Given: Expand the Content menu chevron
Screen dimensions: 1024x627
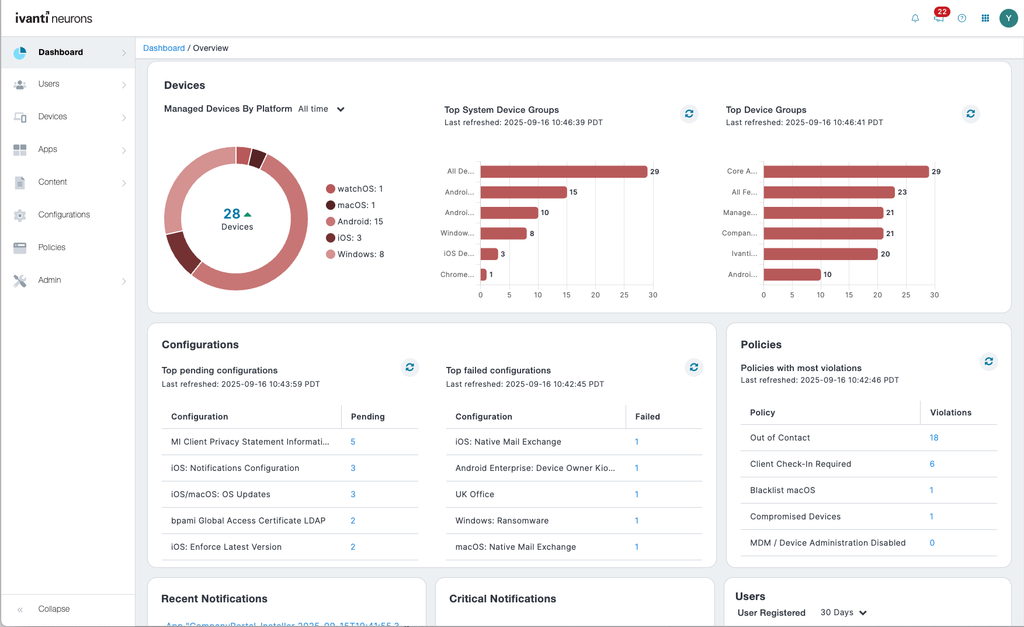Looking at the screenshot, I should [123, 183].
